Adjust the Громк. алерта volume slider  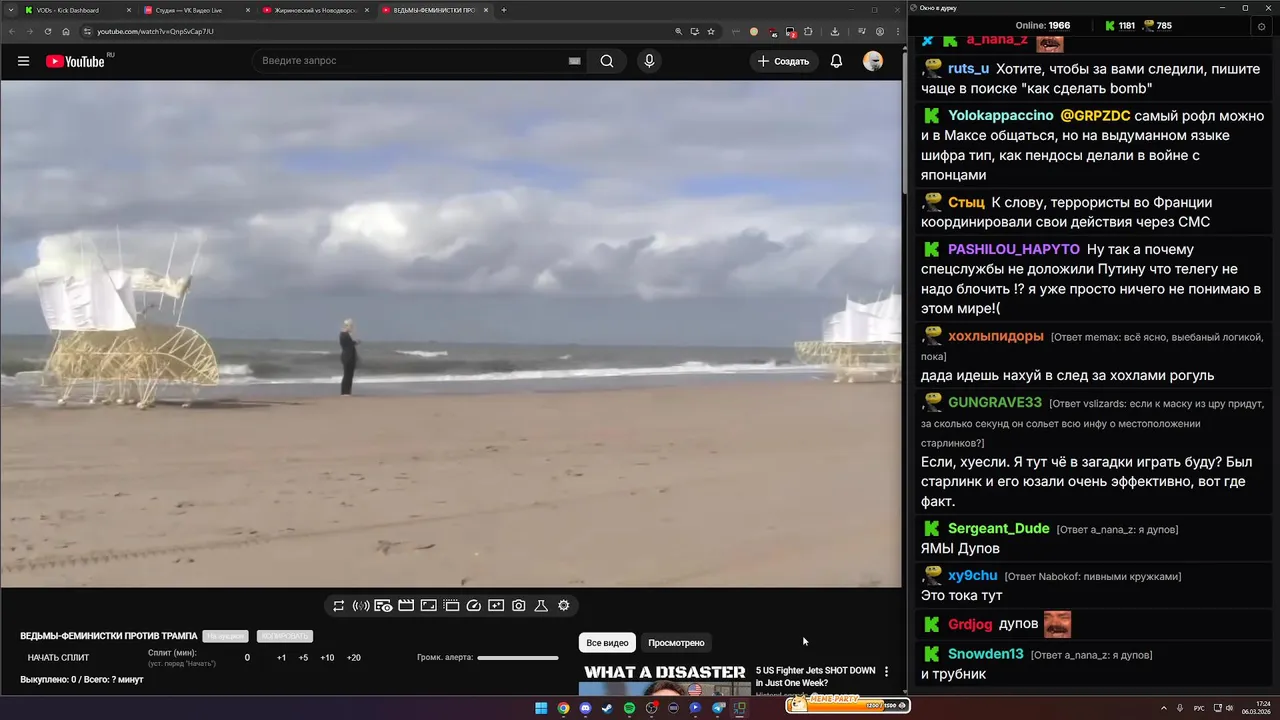[x=518, y=658]
